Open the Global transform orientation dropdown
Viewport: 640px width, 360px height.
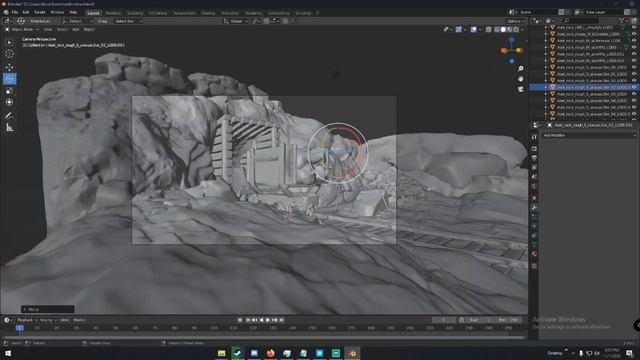[236, 21]
